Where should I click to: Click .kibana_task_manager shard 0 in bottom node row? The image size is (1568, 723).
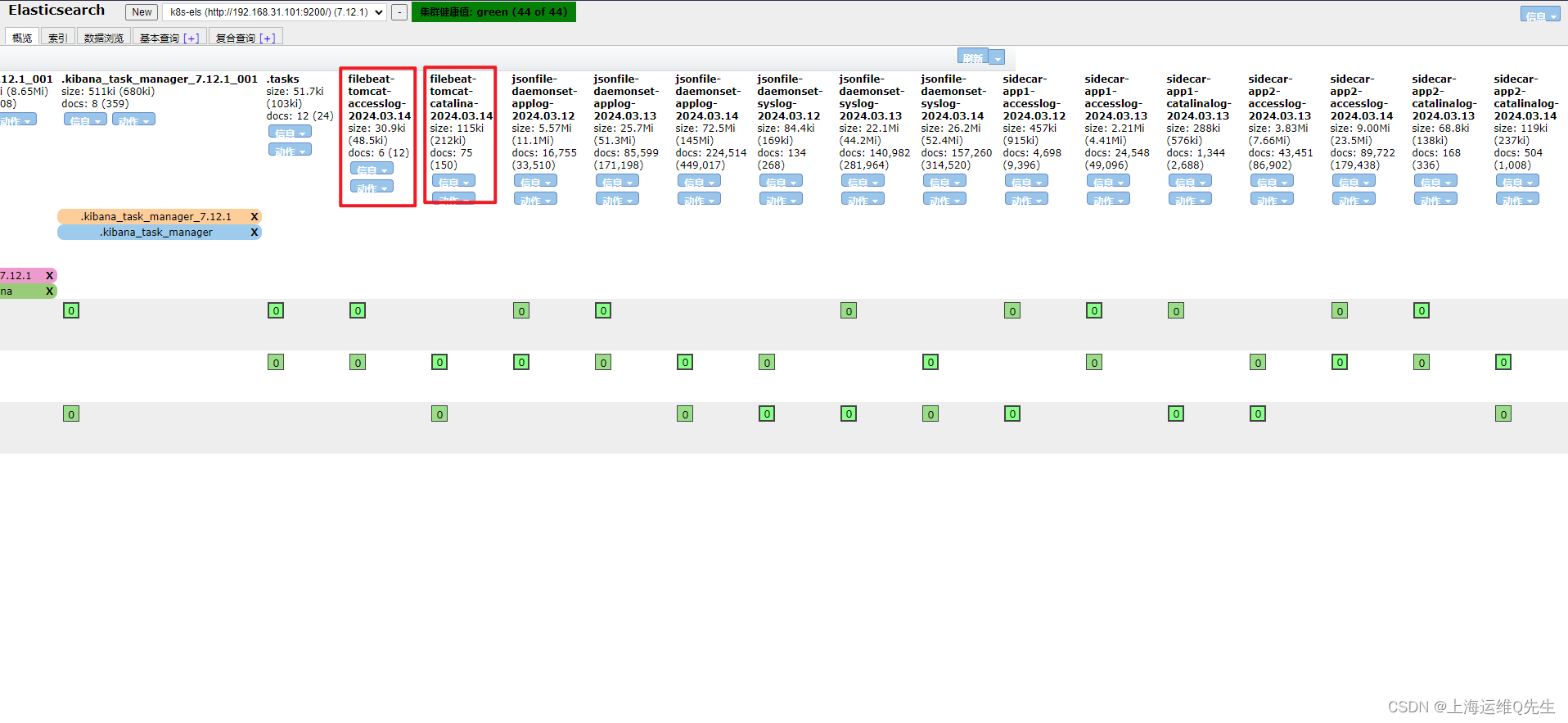[x=71, y=413]
